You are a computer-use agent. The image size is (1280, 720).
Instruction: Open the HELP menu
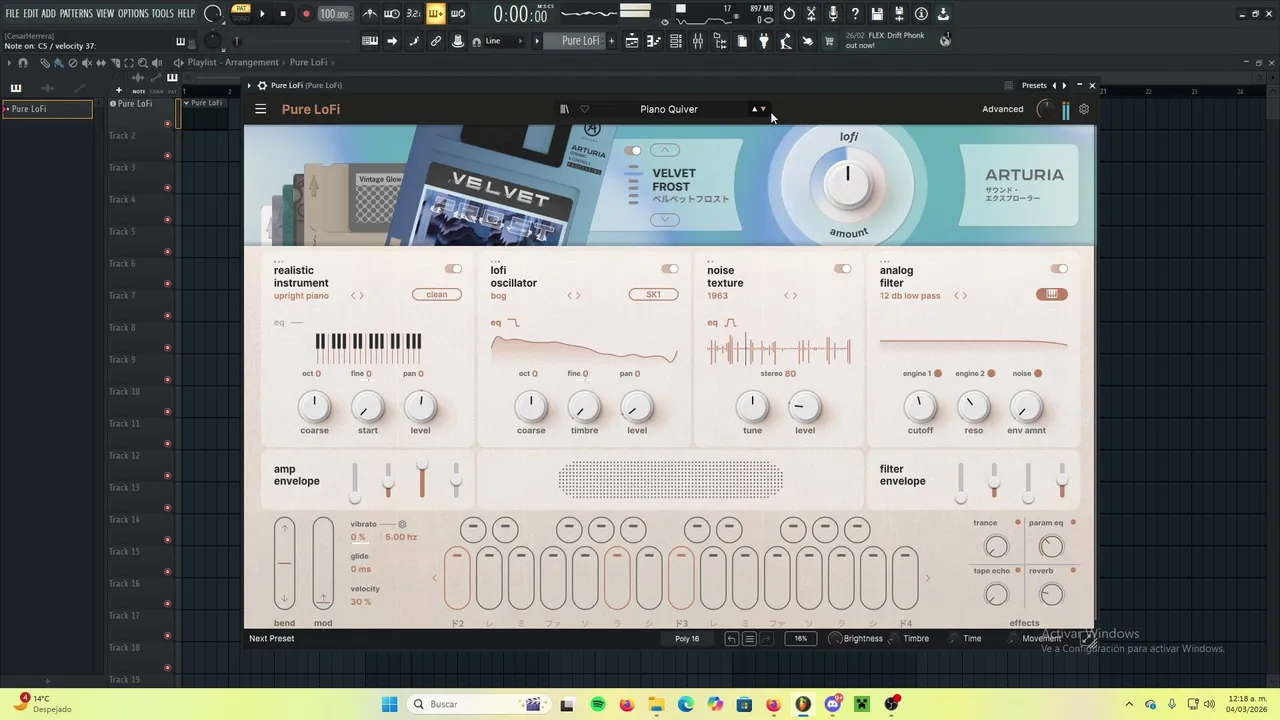point(187,14)
